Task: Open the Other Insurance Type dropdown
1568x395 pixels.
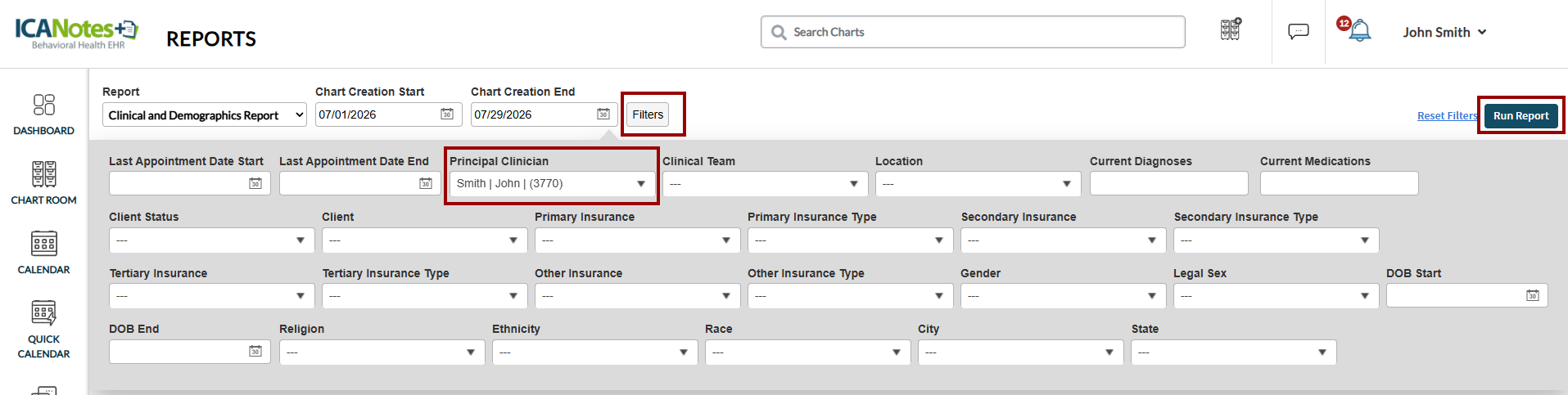Action: click(x=850, y=295)
